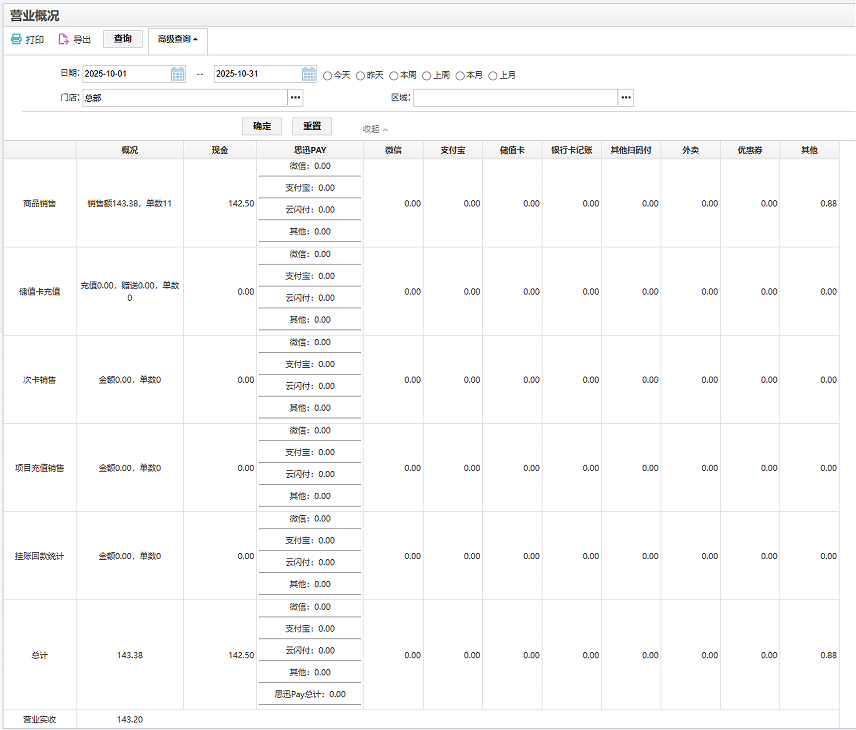Pick the 上月 (last month) radio option
The image size is (856, 730).
(x=493, y=75)
